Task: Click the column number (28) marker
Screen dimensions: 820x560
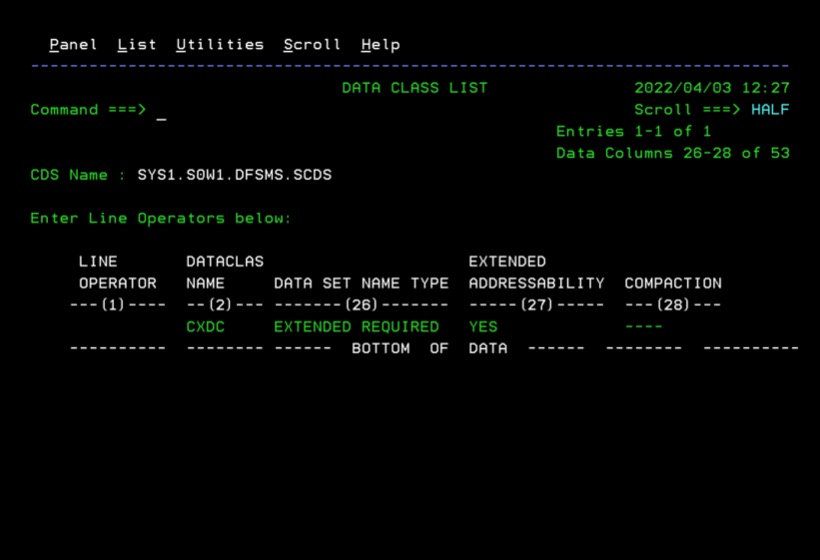Action: pos(673,305)
